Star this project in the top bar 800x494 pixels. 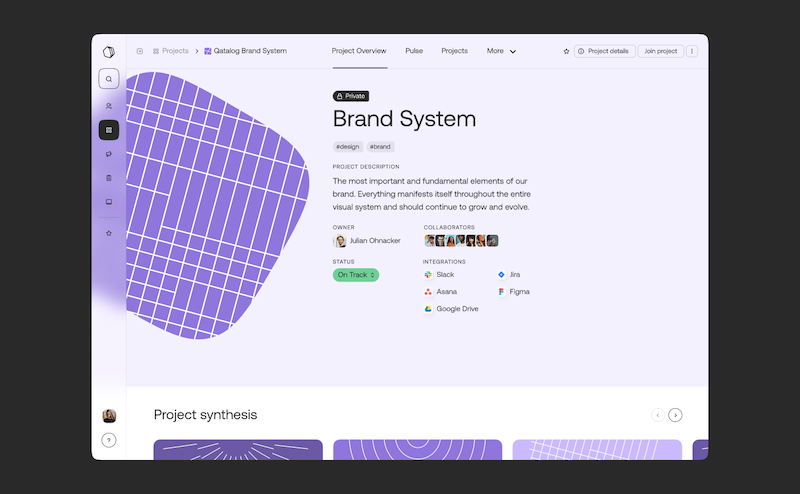click(566, 51)
